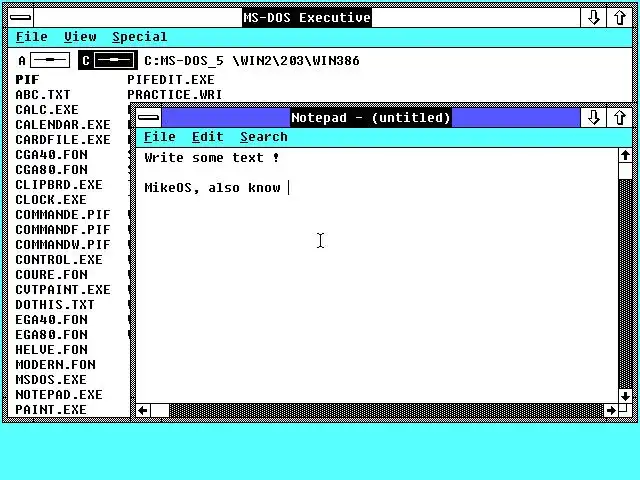The height and width of the screenshot is (480, 640).
Task: Select HELVE.FON in file list
Action: tap(51, 350)
